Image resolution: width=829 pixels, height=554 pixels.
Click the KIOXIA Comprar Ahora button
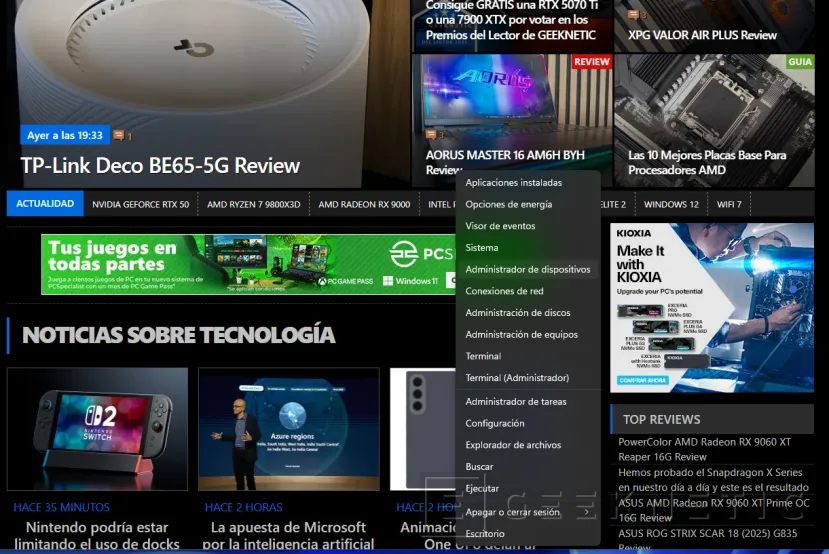tap(642, 380)
